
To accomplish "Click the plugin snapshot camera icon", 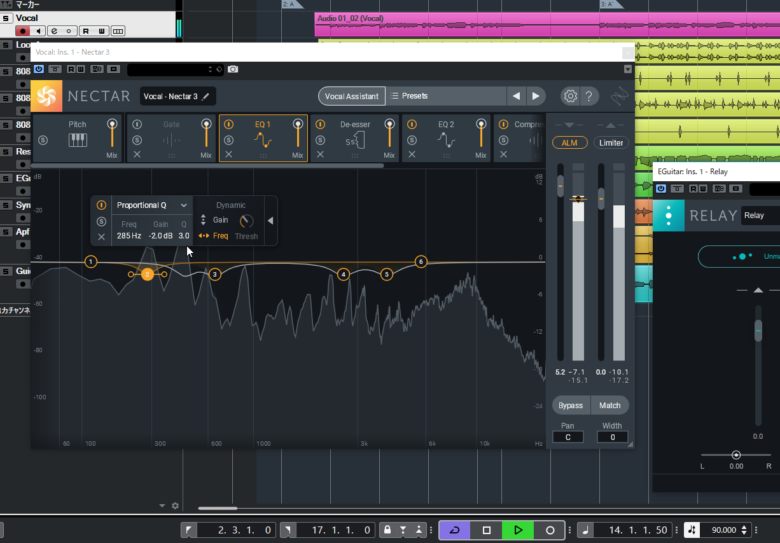I will tap(233, 69).
